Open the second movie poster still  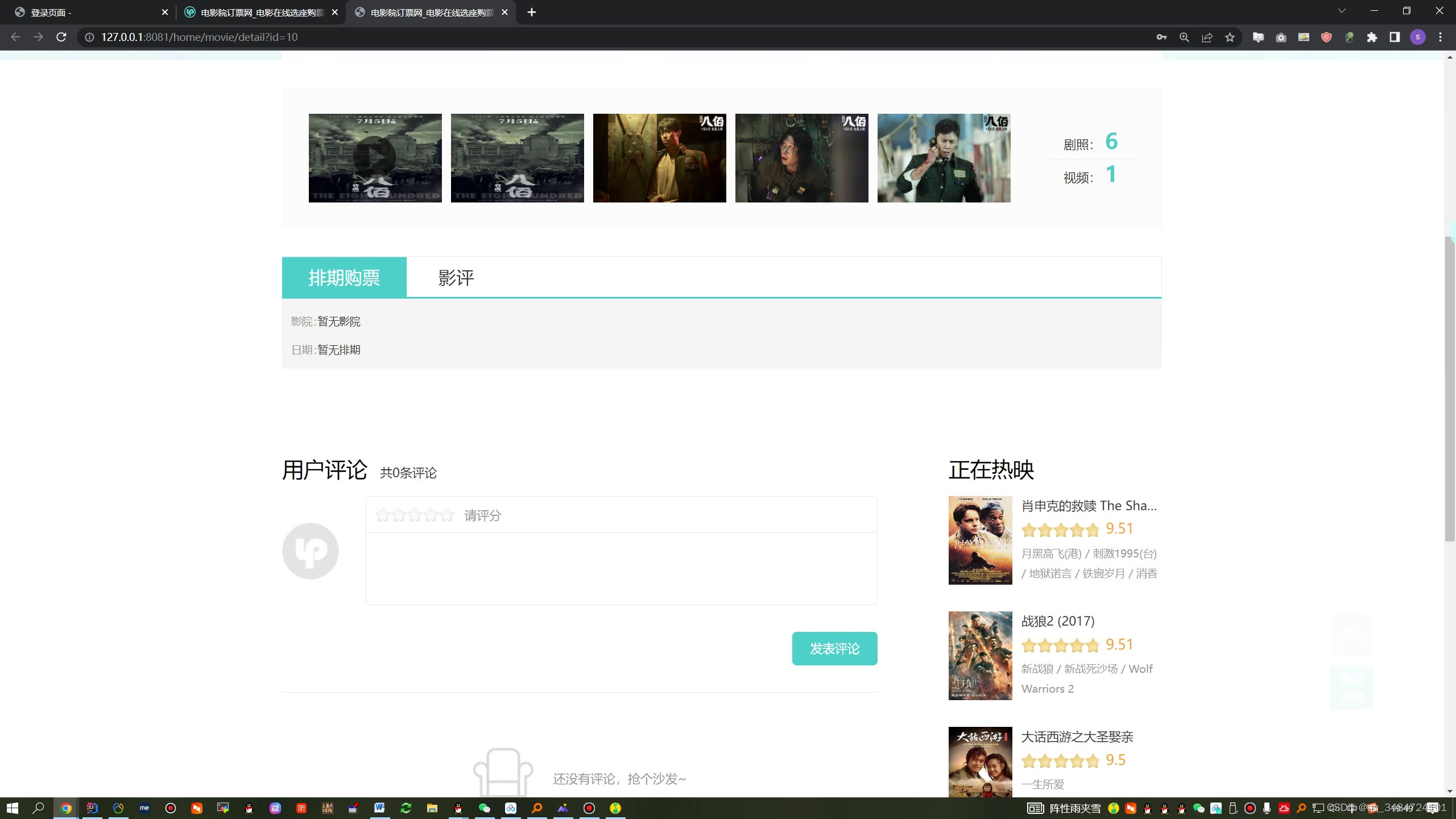517,158
